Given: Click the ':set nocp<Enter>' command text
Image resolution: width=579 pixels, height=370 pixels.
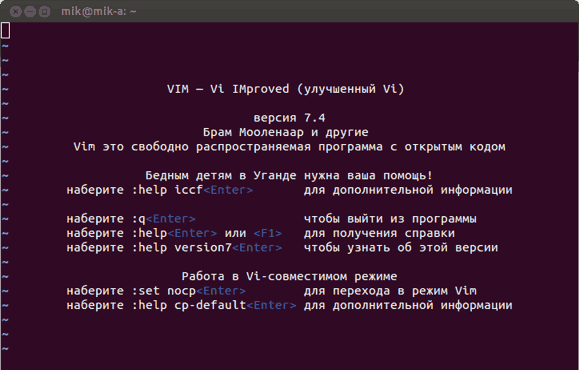Looking at the screenshot, I should point(189,291).
